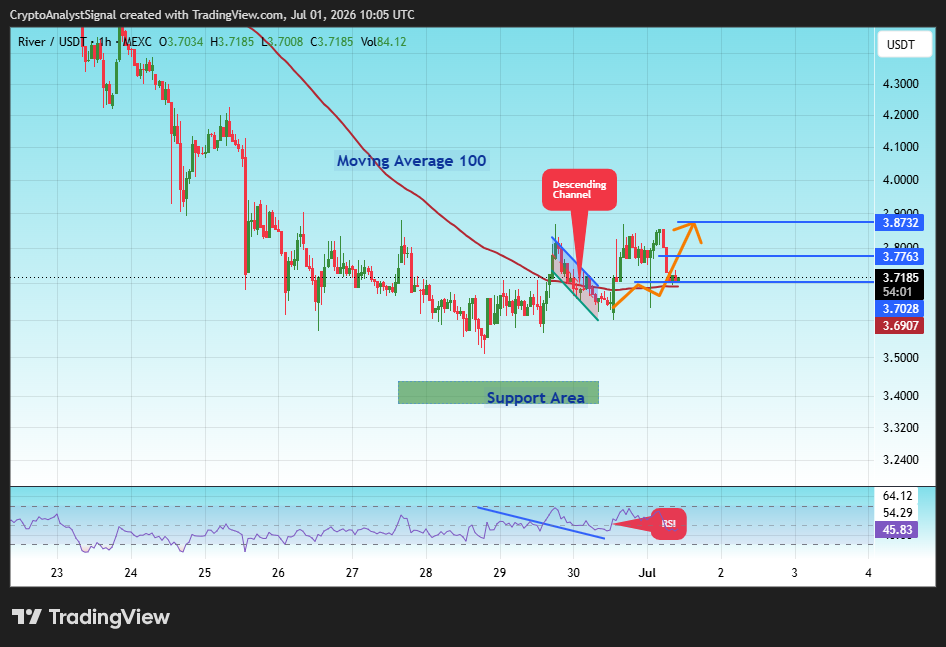
Task: Click the 4.0000 price axis tick
Action: pos(900,180)
